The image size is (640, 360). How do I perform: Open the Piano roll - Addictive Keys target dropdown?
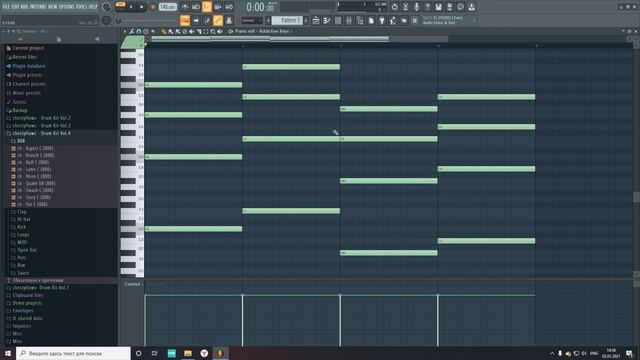pyautogui.click(x=263, y=31)
